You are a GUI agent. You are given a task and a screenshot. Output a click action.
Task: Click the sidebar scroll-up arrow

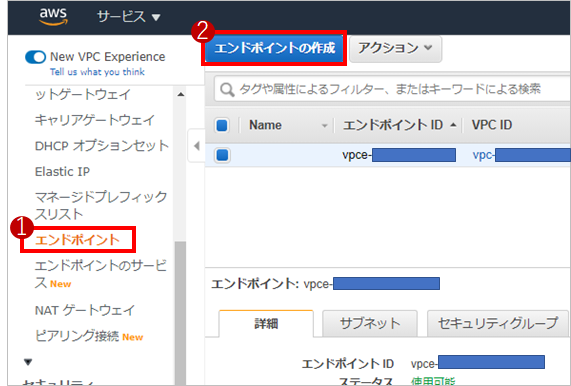click(x=181, y=95)
